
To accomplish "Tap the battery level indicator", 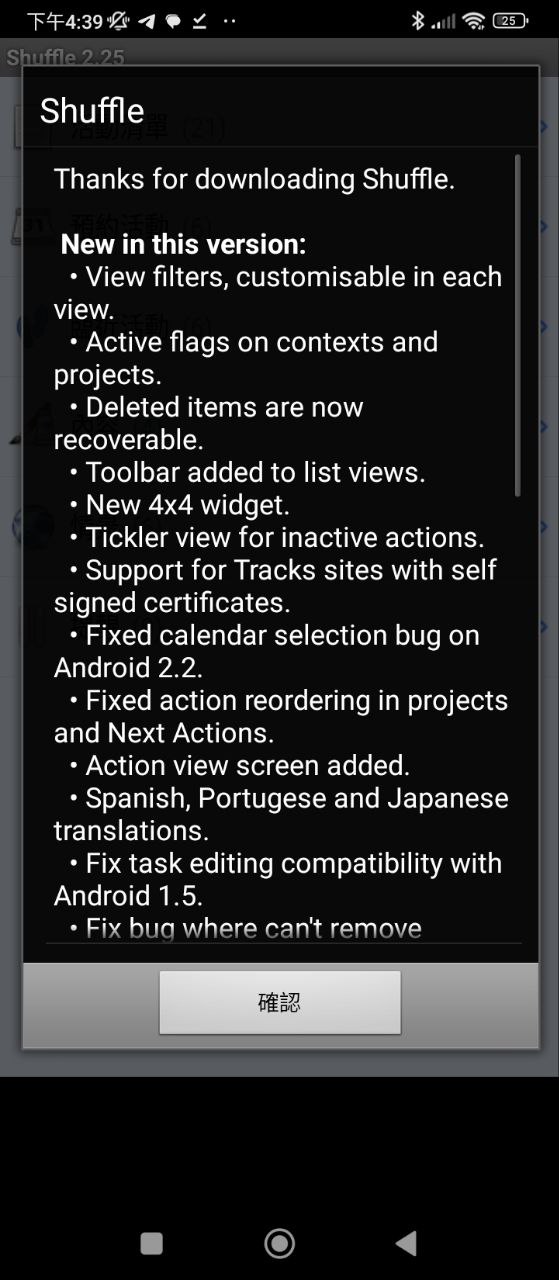I will 511,21.
